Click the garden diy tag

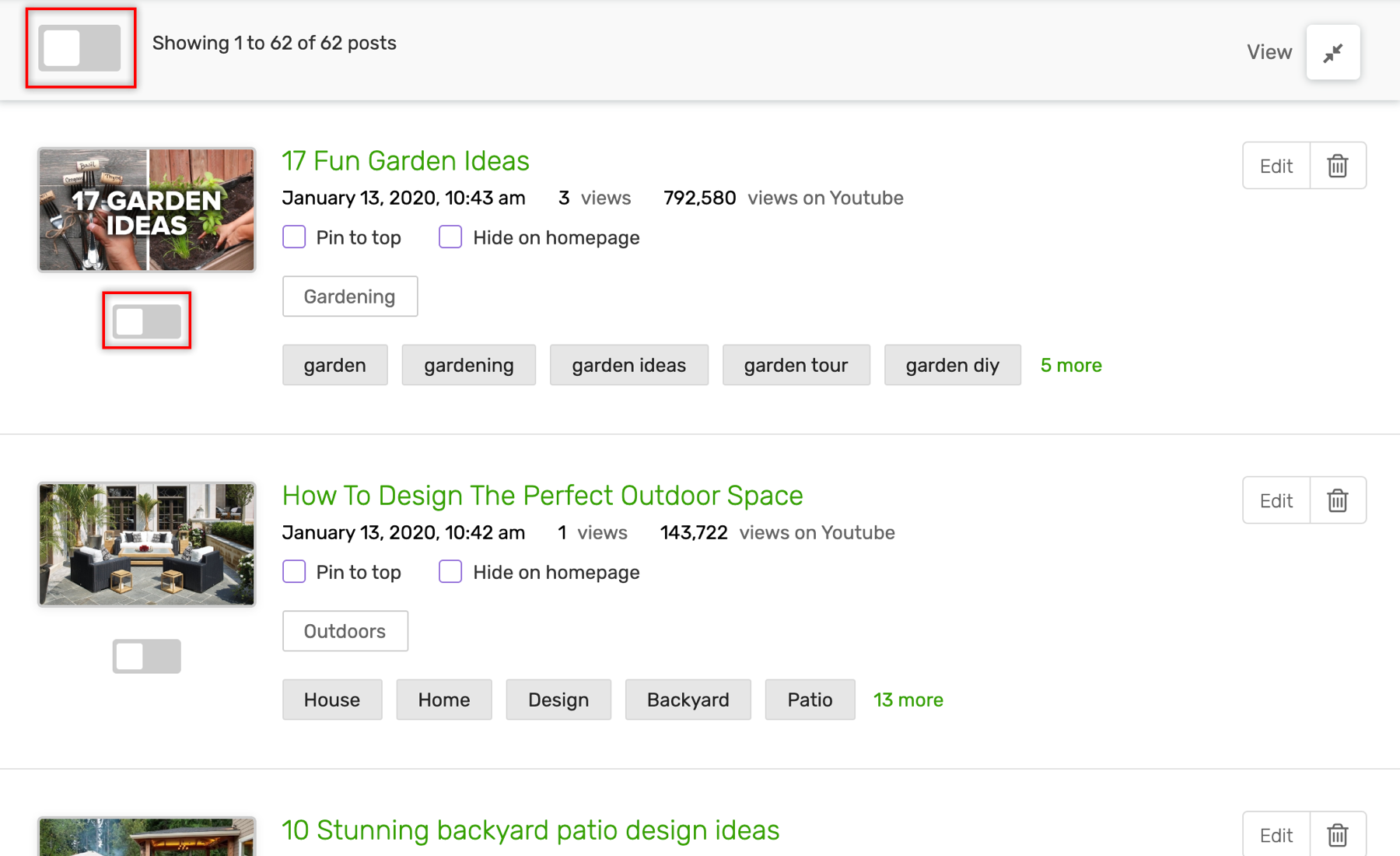953,365
